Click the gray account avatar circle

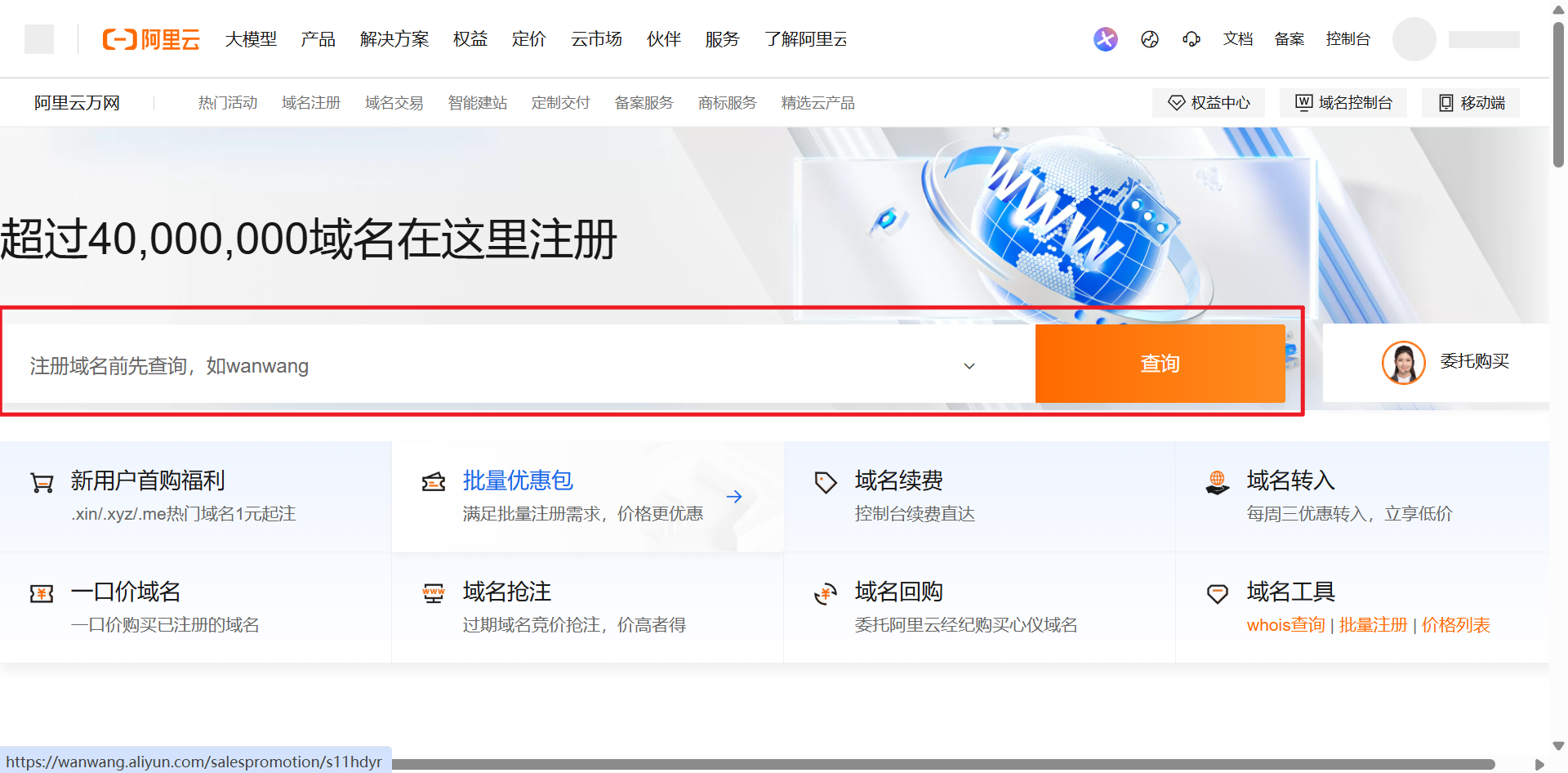(x=1414, y=39)
